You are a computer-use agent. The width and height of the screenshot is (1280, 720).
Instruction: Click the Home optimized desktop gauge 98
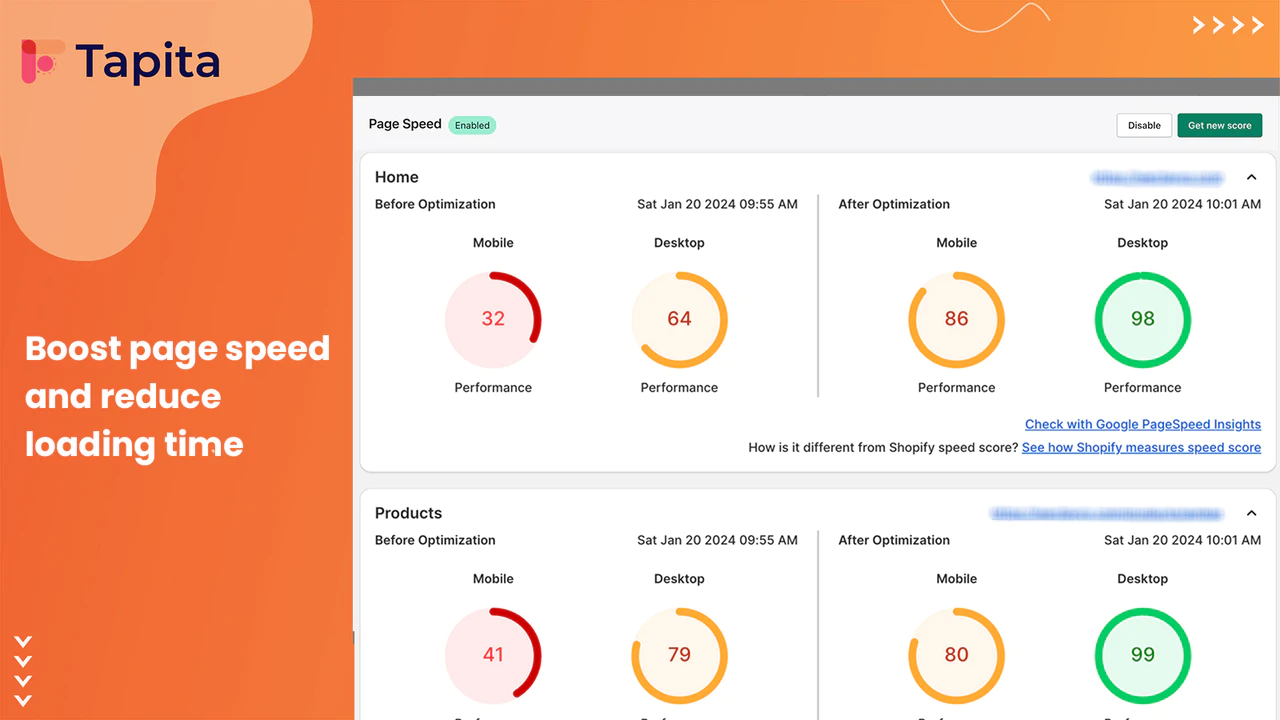click(1142, 319)
